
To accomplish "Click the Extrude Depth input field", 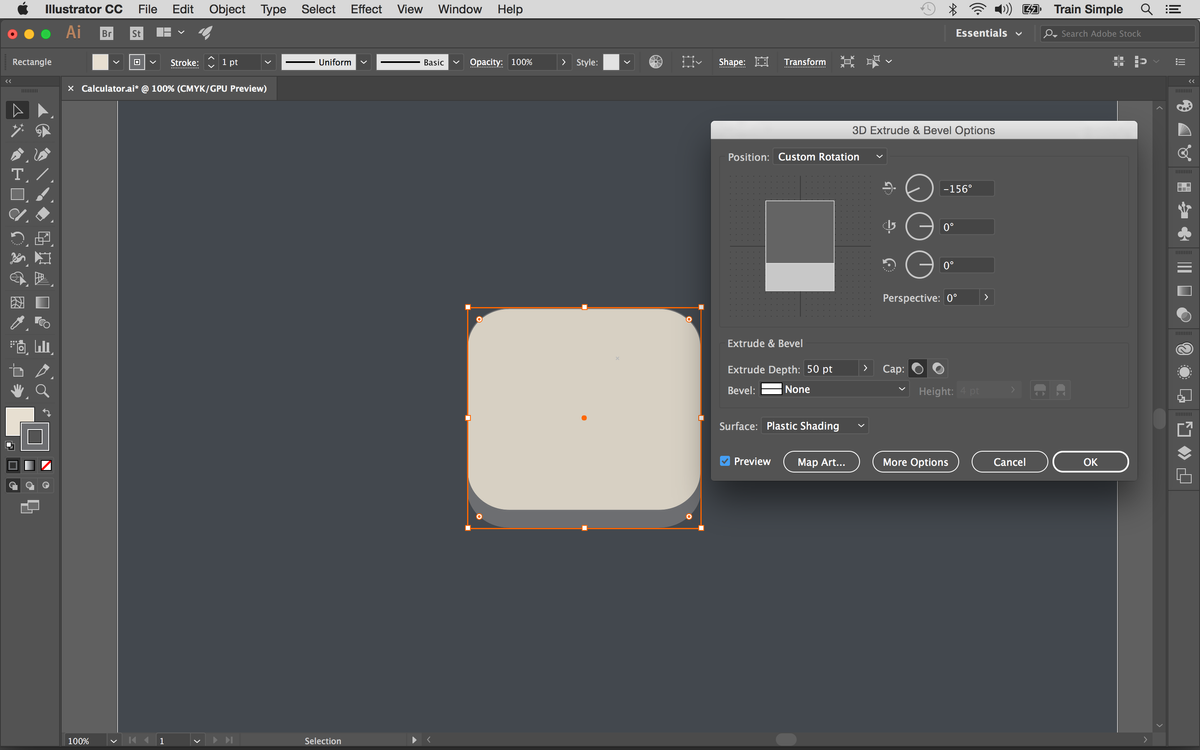I will [x=830, y=368].
